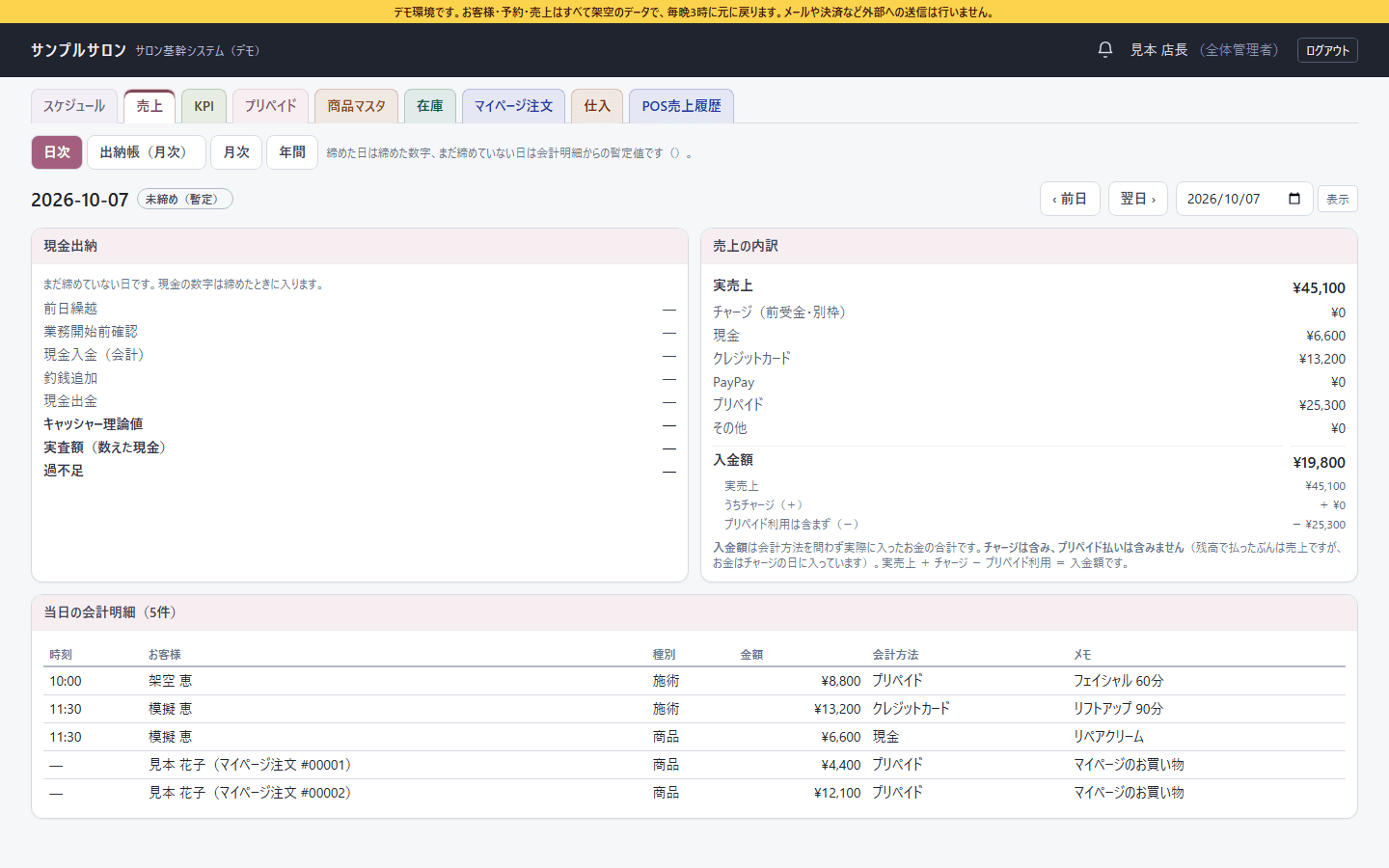Image resolution: width=1389 pixels, height=868 pixels.
Task: Go to the previous day with 前日
Action: 1070,199
